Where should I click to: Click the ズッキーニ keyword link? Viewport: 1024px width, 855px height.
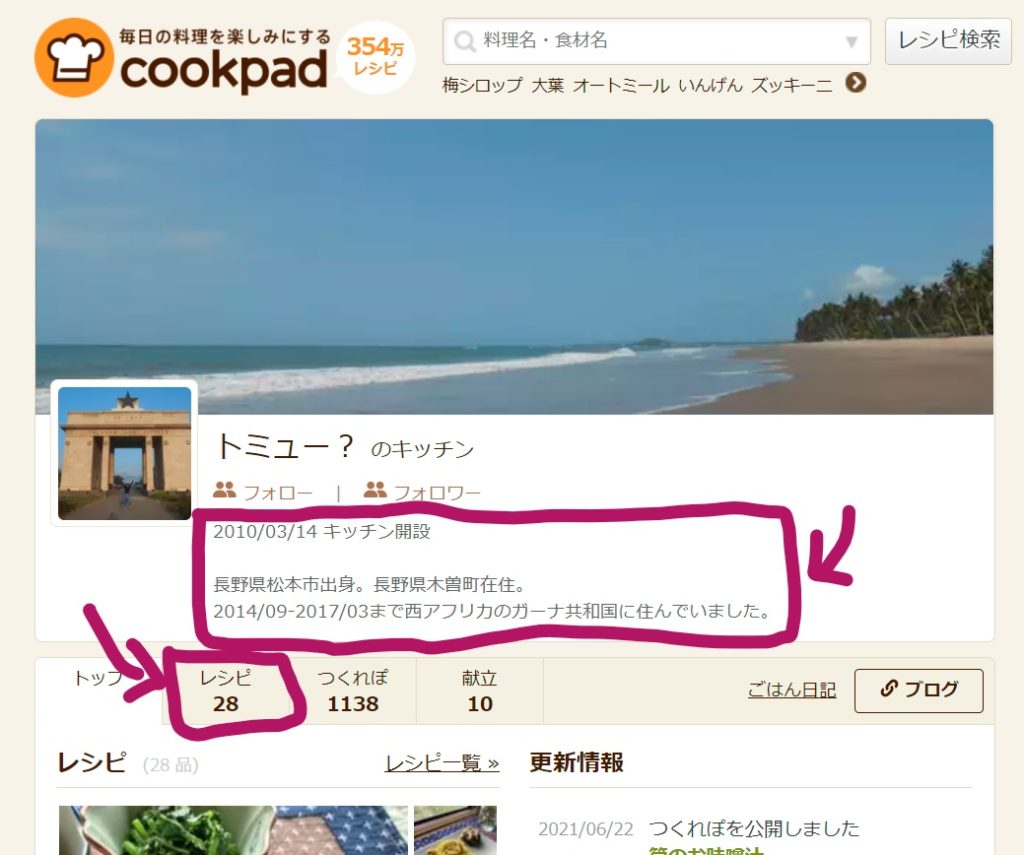792,86
